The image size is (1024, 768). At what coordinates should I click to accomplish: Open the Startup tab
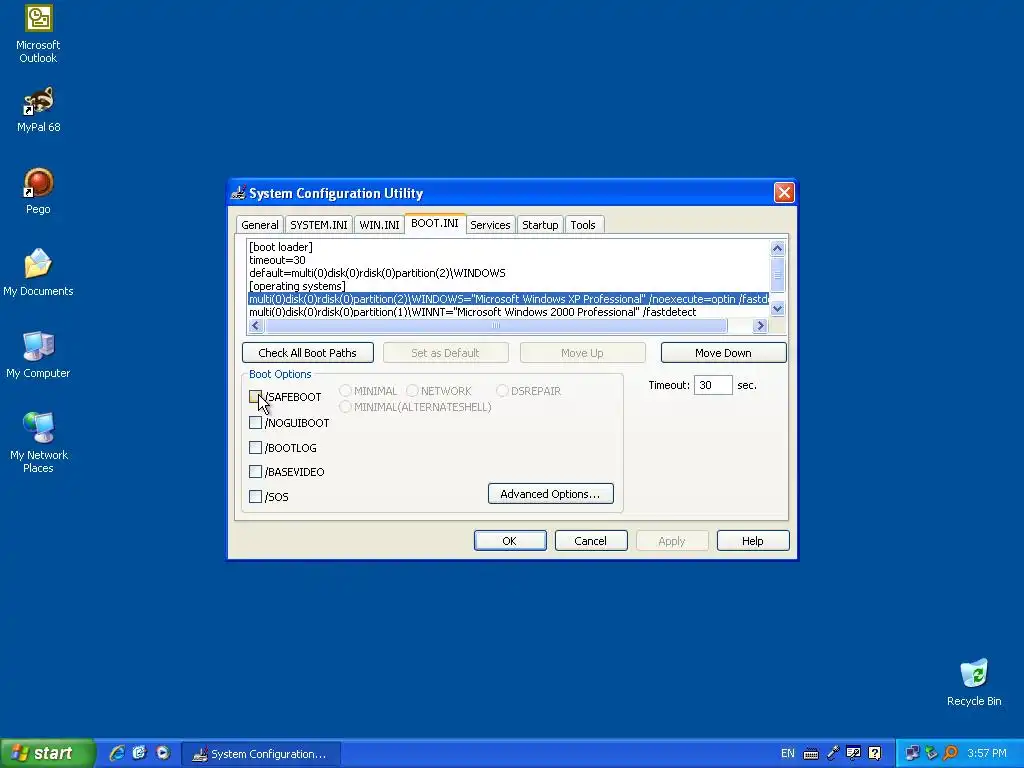point(539,225)
